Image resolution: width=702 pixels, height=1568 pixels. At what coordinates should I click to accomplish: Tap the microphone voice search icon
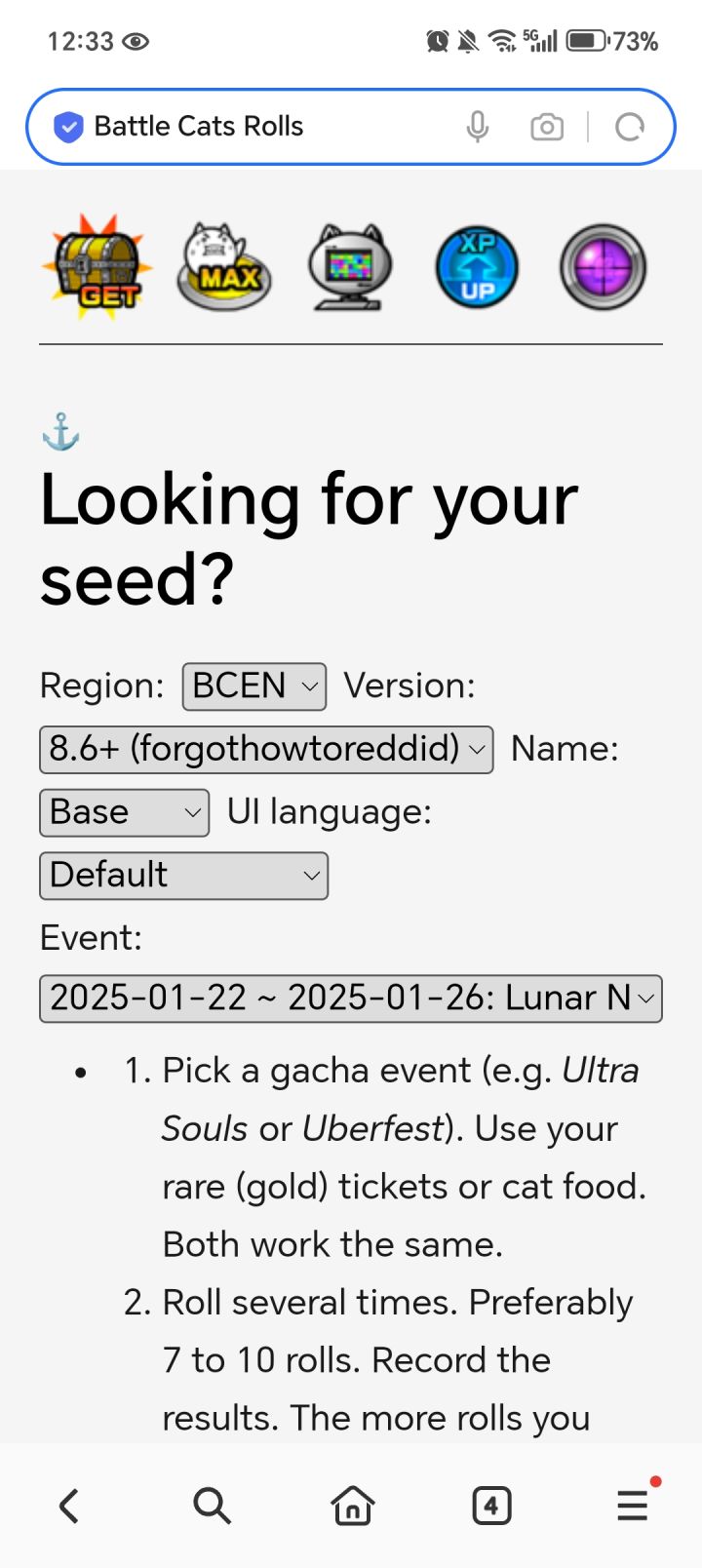(477, 127)
